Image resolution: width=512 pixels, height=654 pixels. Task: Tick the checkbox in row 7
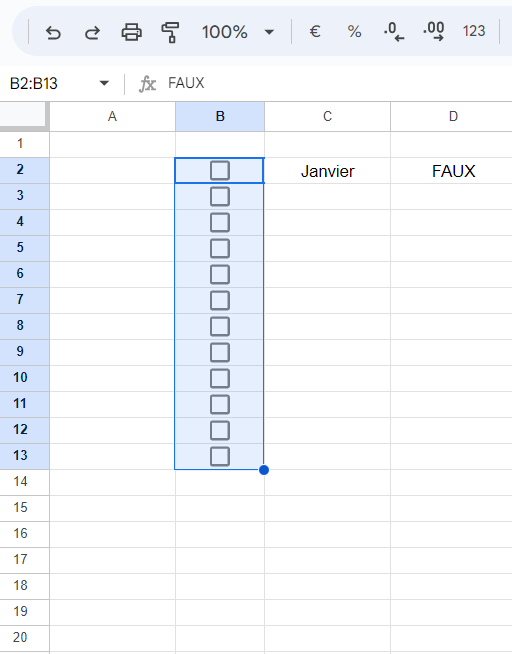point(220,300)
